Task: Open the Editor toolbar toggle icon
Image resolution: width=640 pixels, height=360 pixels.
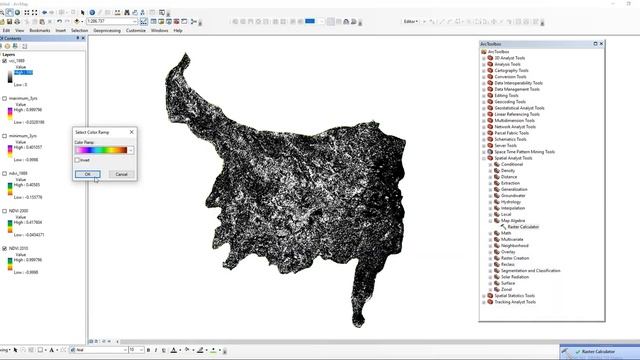Action: tap(144, 21)
